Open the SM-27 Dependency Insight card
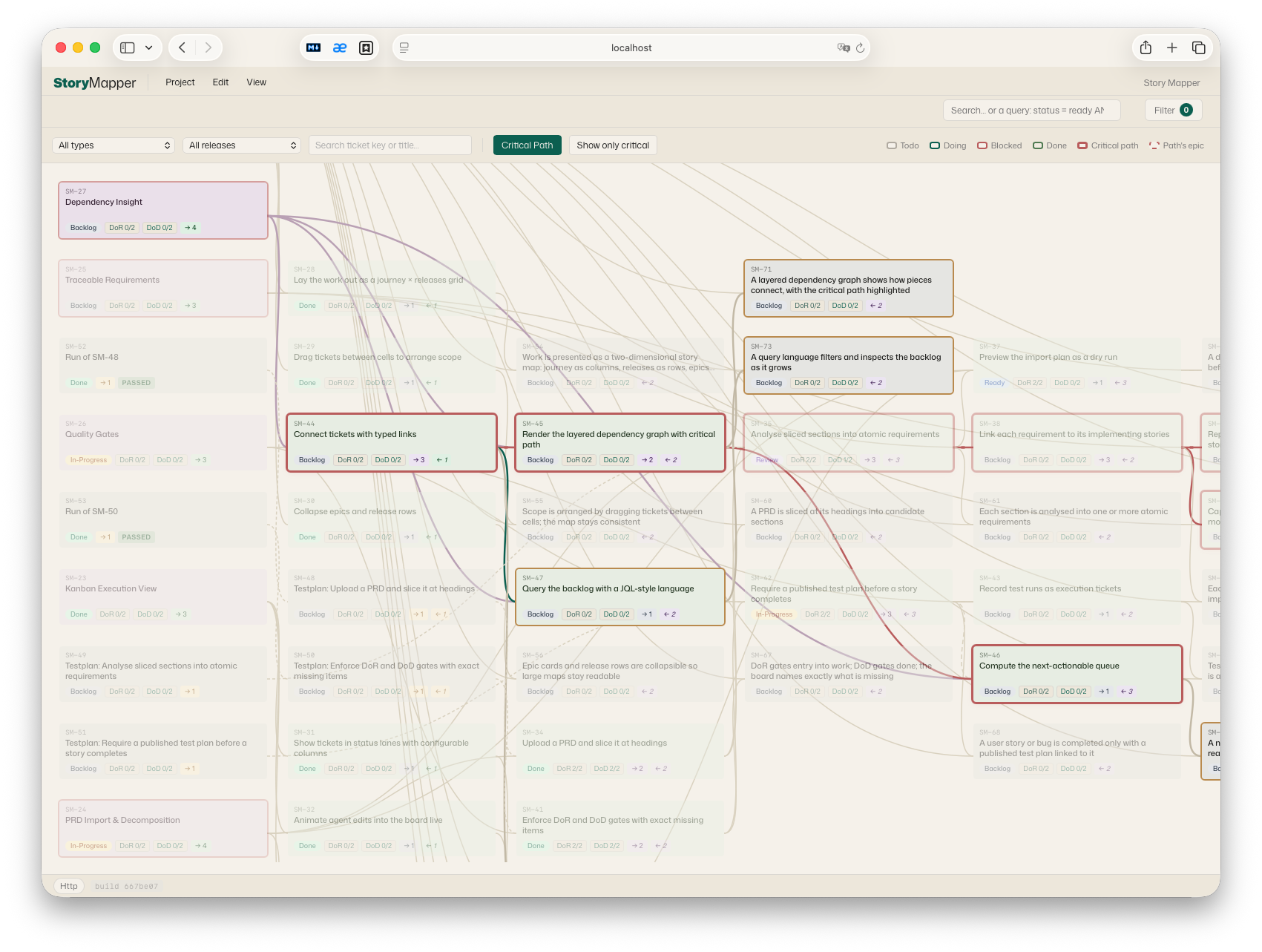This screenshot has width=1262, height=952. tap(163, 210)
